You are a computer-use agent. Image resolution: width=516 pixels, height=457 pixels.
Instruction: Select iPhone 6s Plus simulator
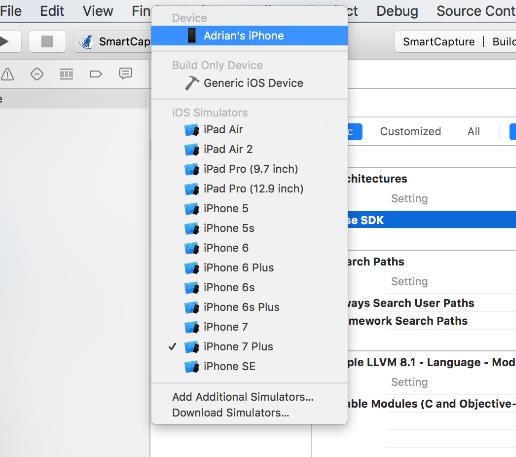coord(249,307)
